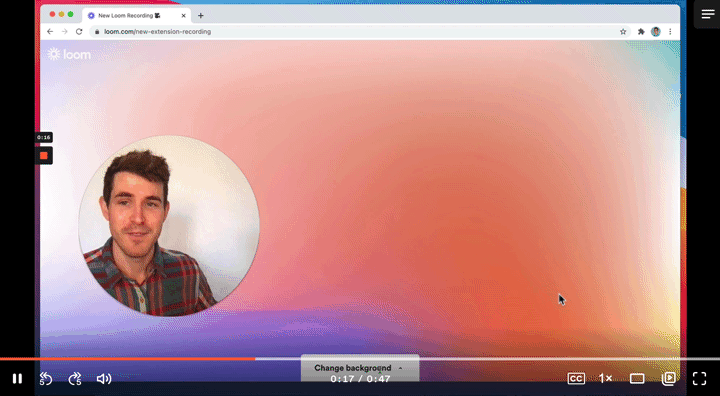This screenshot has width=720, height=396.
Task: Select the New Loom Recording tab
Action: 135,16
